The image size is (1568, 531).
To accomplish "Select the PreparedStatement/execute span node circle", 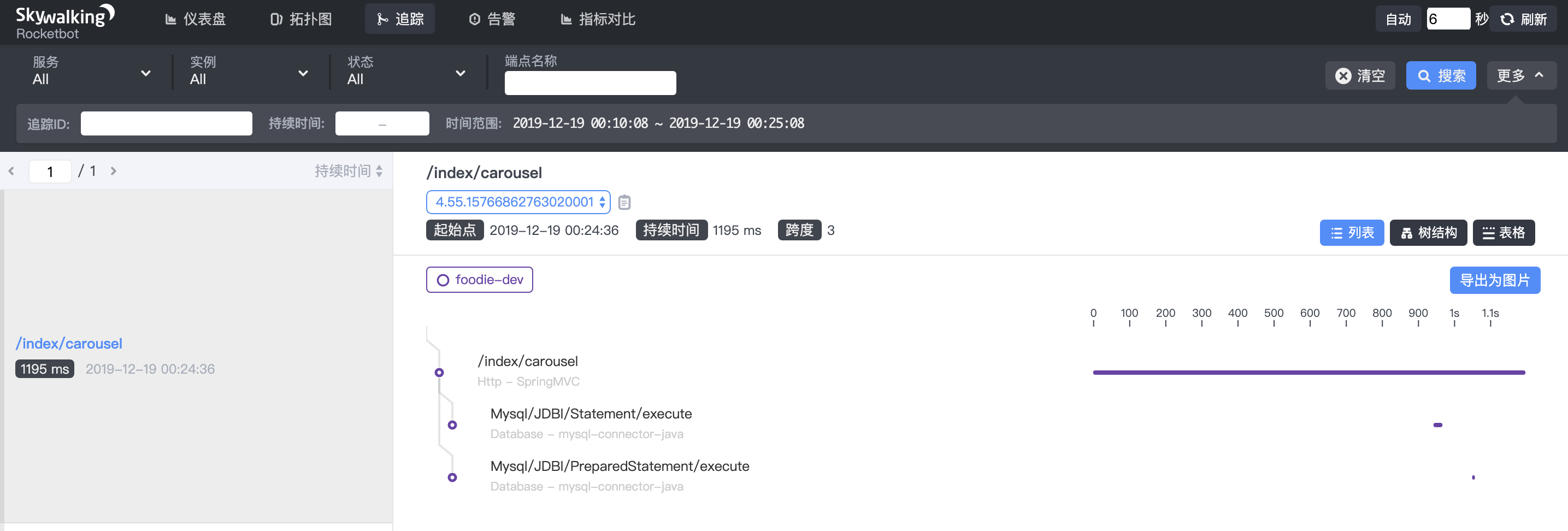I will 452,477.
